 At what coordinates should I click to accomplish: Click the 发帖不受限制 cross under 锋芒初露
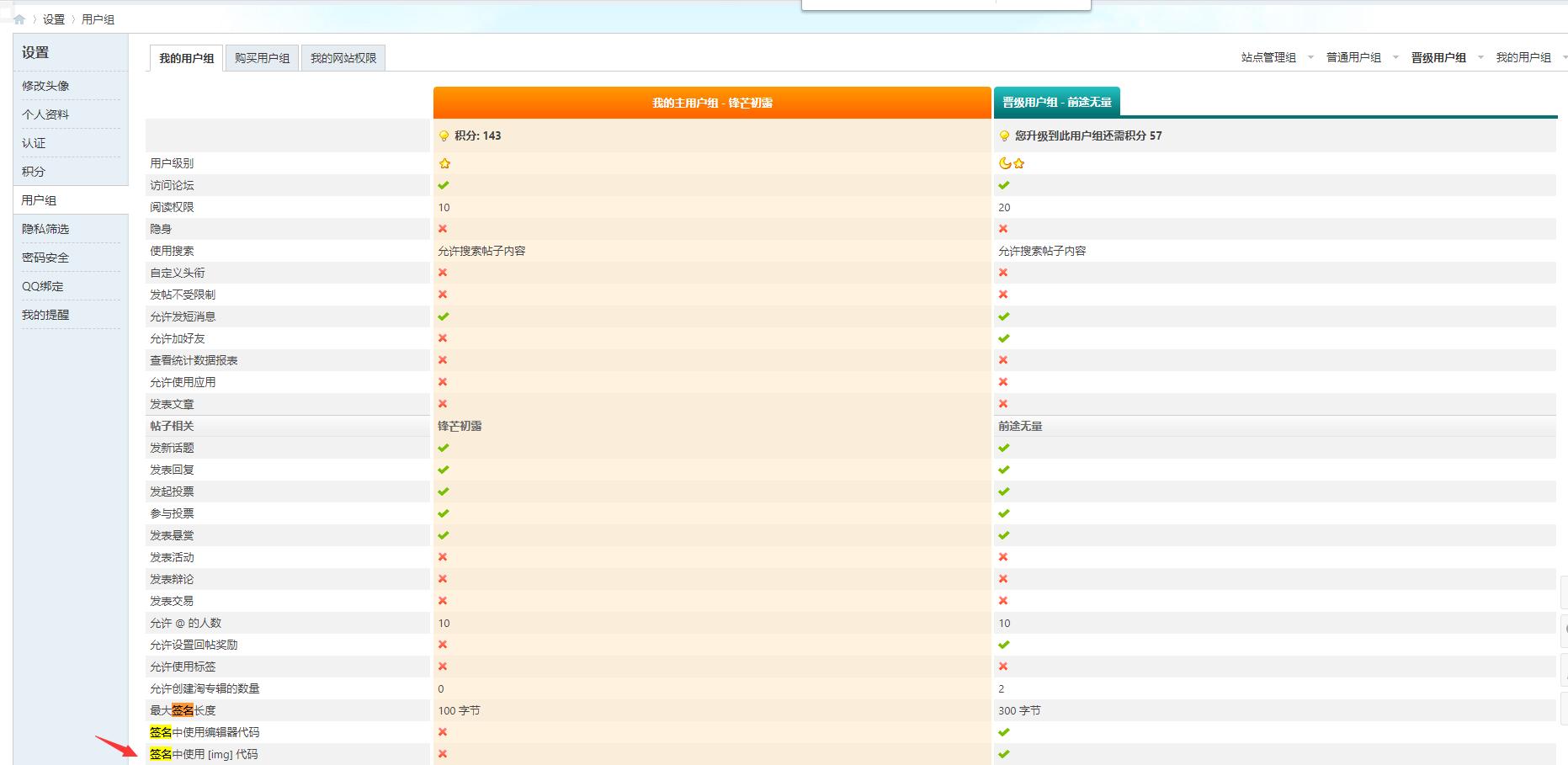click(x=443, y=295)
